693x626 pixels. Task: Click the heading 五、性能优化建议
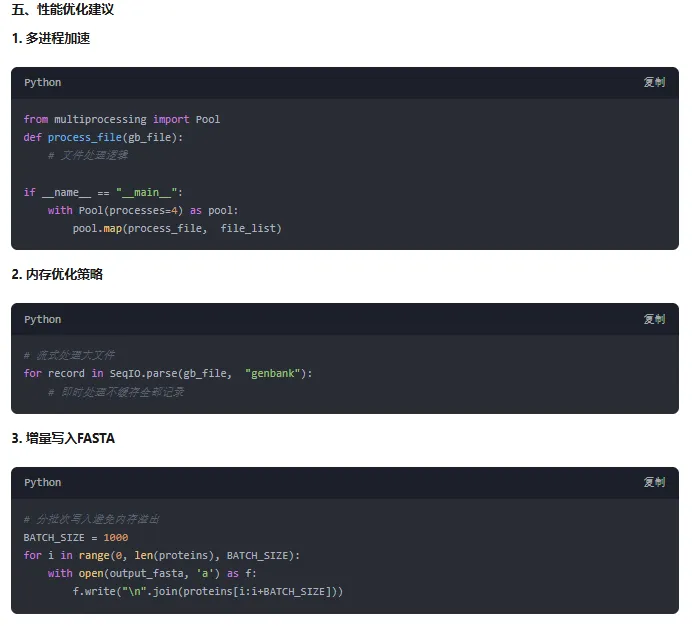[63, 10]
